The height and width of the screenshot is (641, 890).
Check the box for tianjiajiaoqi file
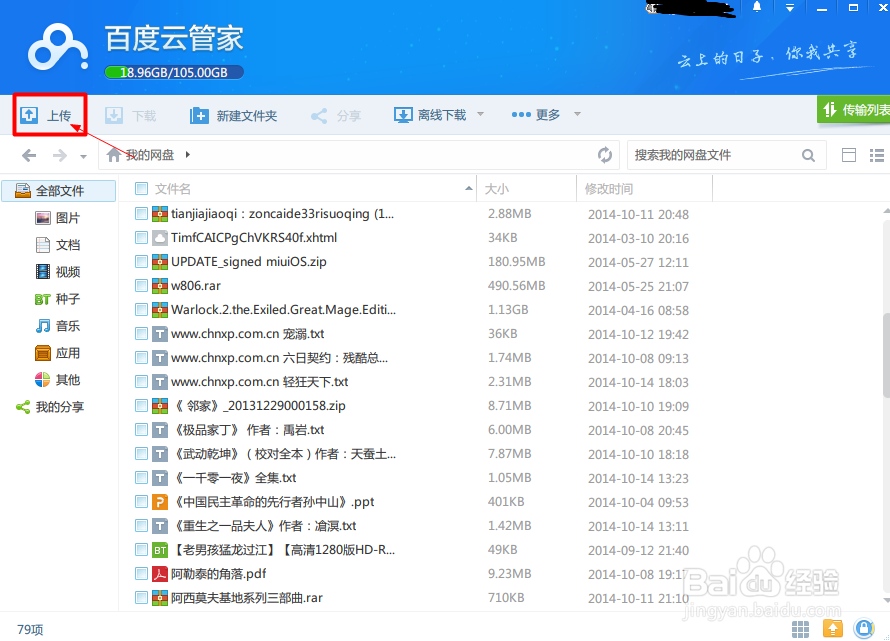coord(141,213)
